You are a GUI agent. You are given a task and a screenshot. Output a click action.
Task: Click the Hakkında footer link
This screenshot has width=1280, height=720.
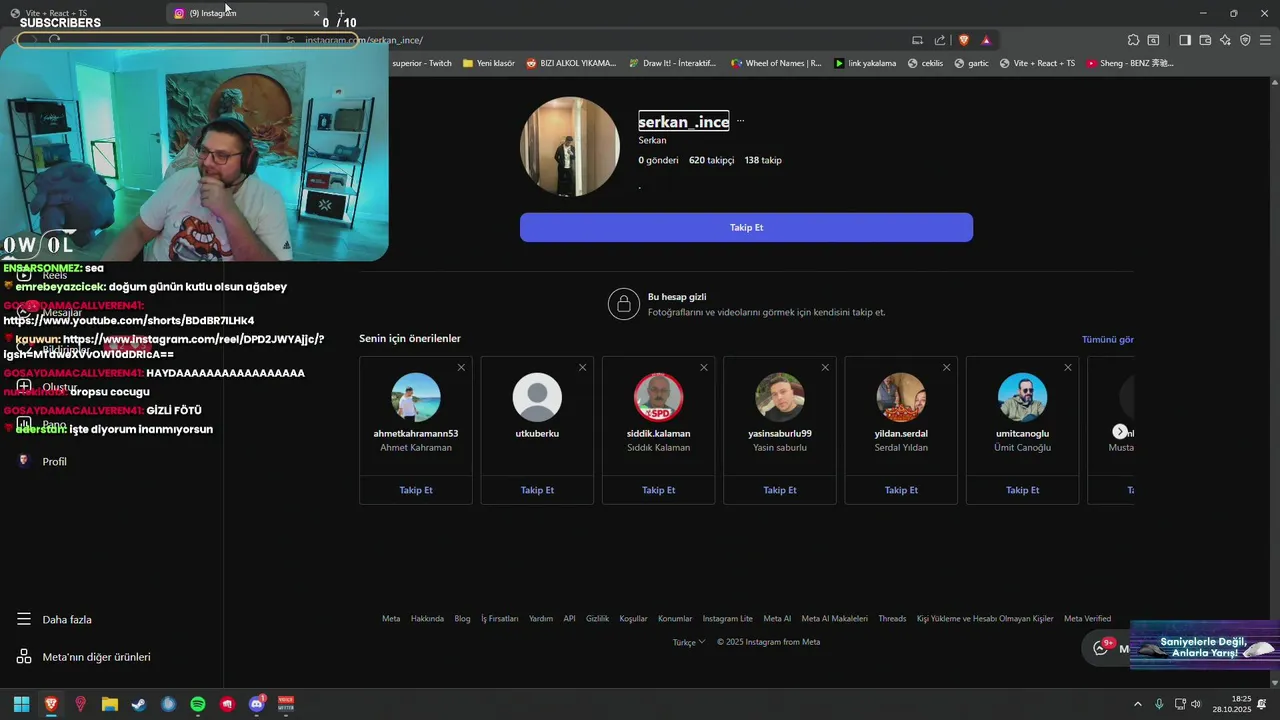(427, 618)
